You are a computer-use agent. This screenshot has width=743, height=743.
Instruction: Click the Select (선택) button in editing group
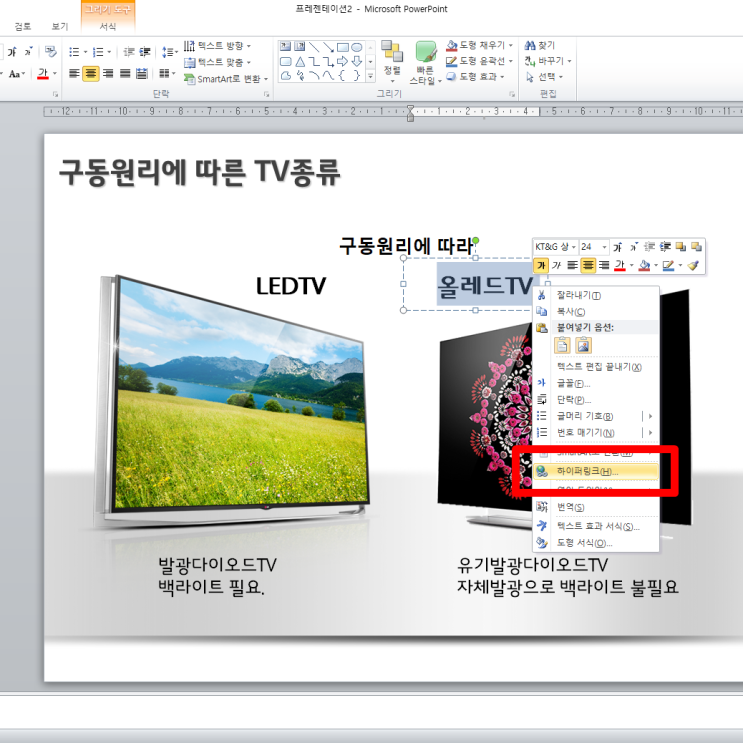[x=544, y=77]
